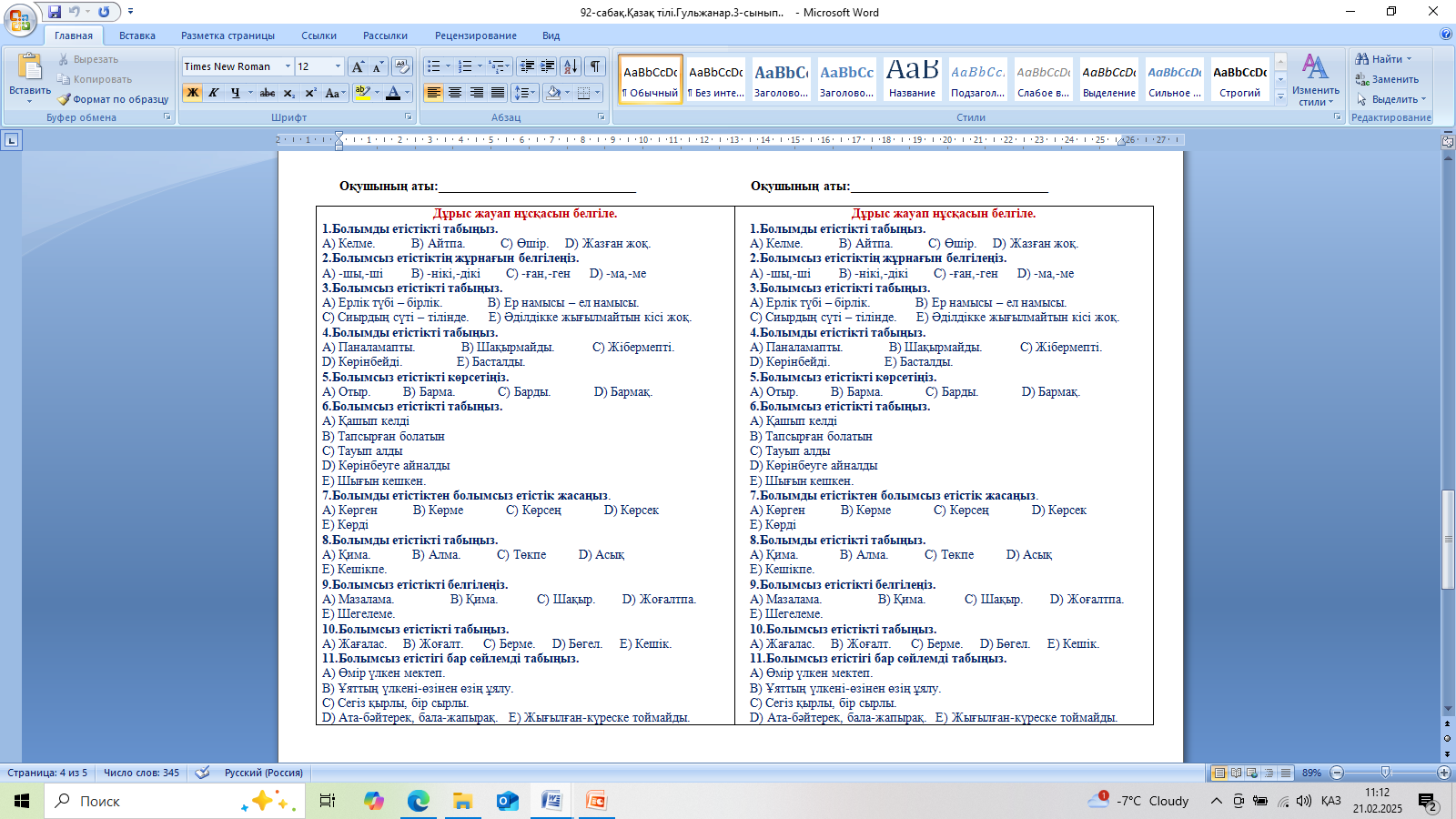Click the increase font size icon
This screenshot has height=819, width=1456.
358,66
